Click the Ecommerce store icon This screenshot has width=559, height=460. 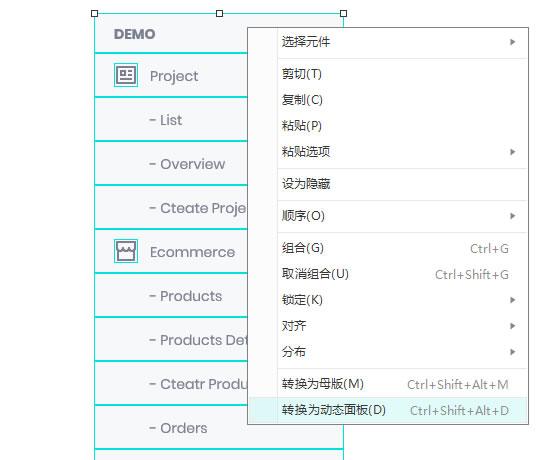click(126, 251)
